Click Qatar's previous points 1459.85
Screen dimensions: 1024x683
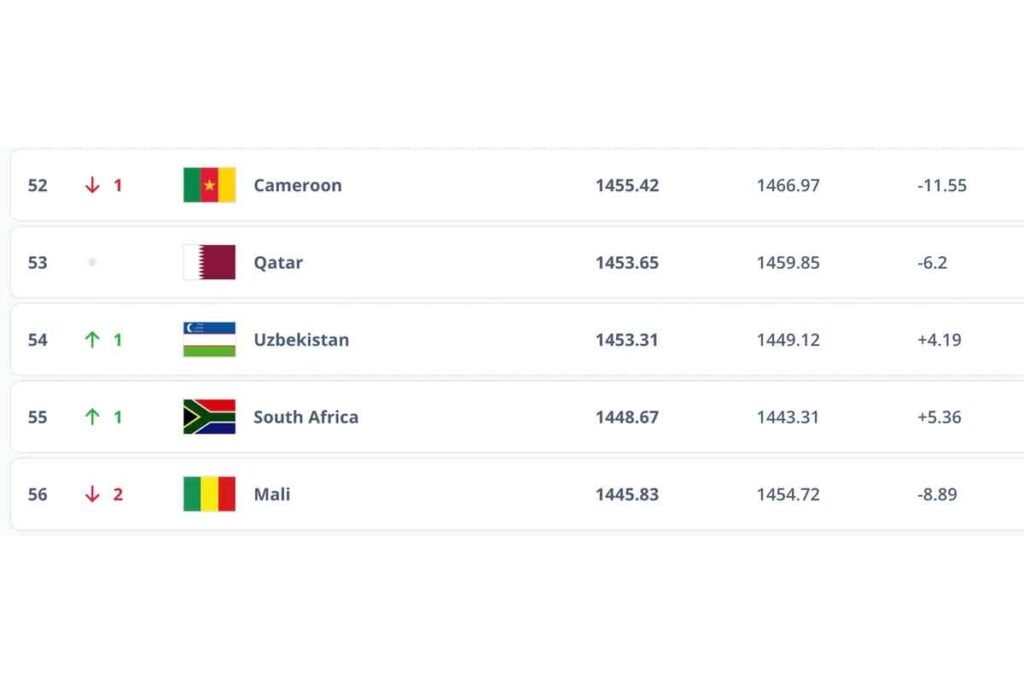[788, 262]
